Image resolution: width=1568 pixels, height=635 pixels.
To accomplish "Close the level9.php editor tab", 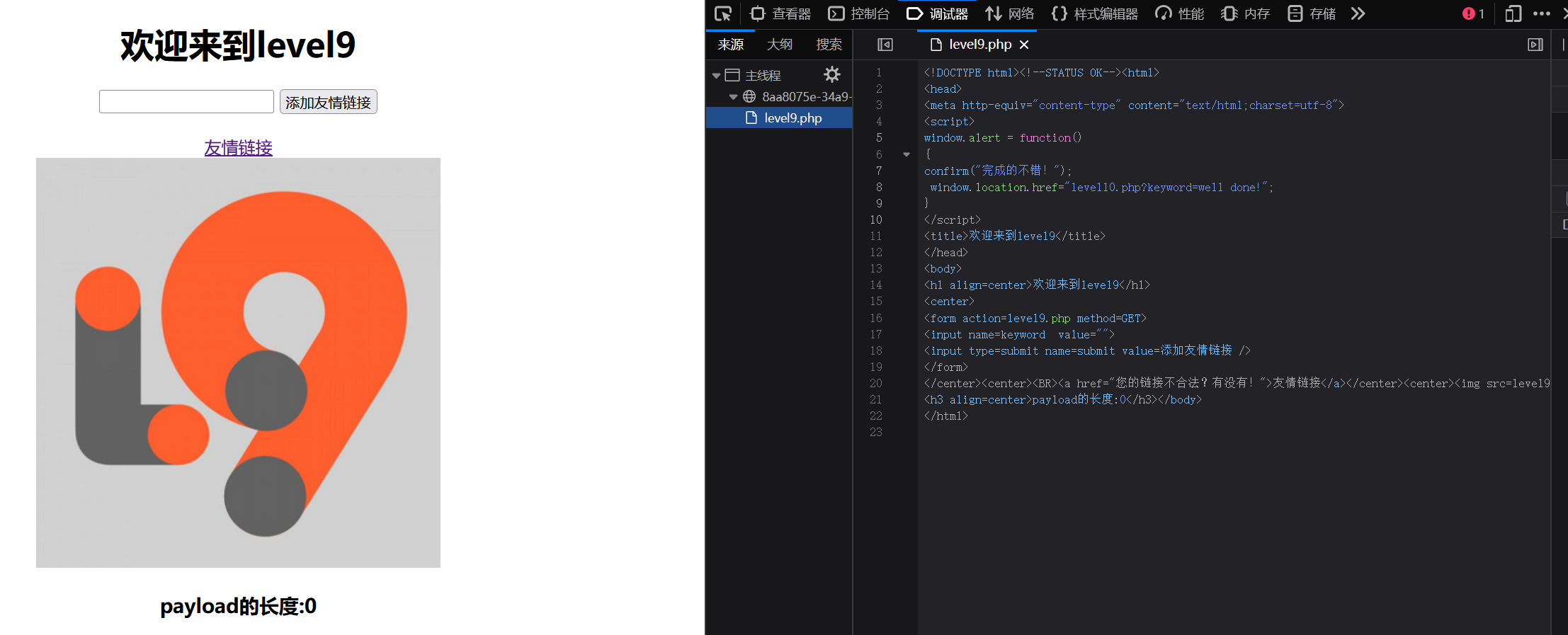I will pyautogui.click(x=1024, y=45).
